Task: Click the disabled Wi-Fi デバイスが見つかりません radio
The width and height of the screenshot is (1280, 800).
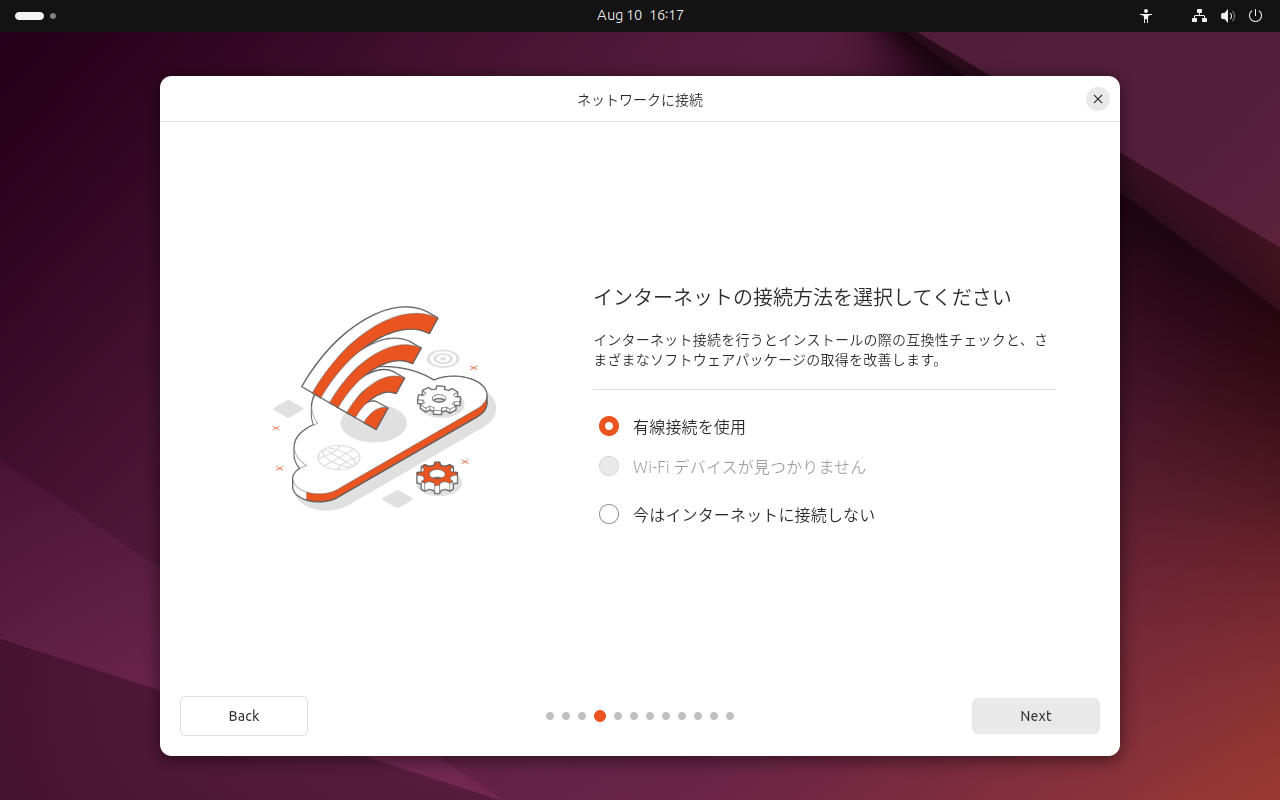Action: tap(609, 467)
